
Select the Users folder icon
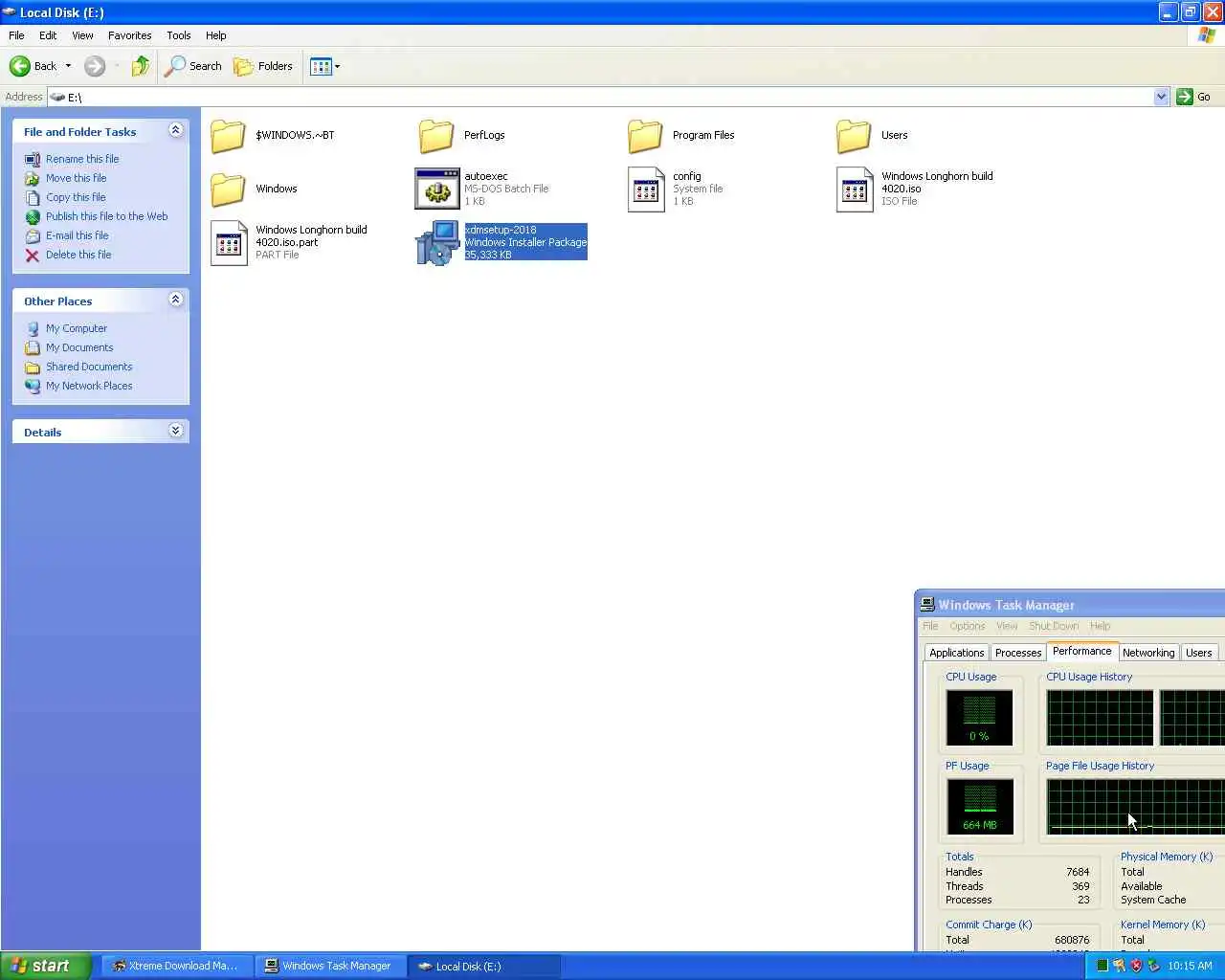tap(854, 136)
